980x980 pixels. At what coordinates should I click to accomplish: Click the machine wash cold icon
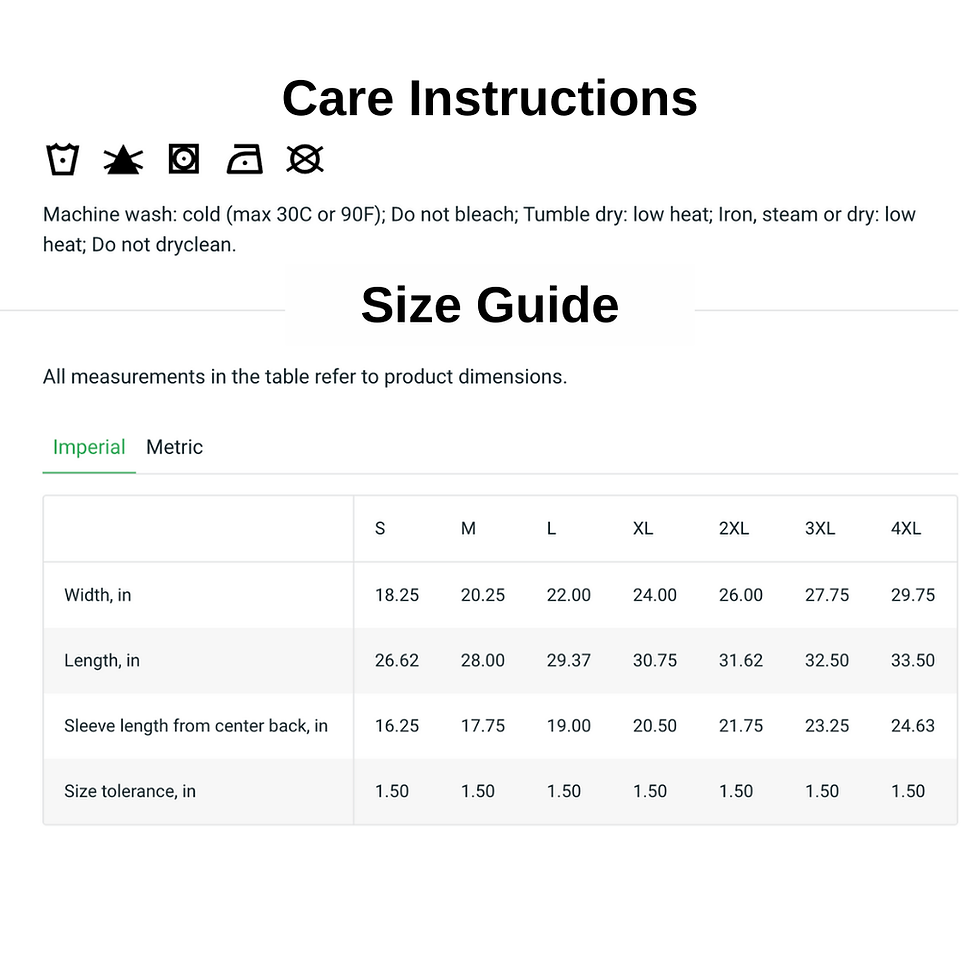point(62,159)
